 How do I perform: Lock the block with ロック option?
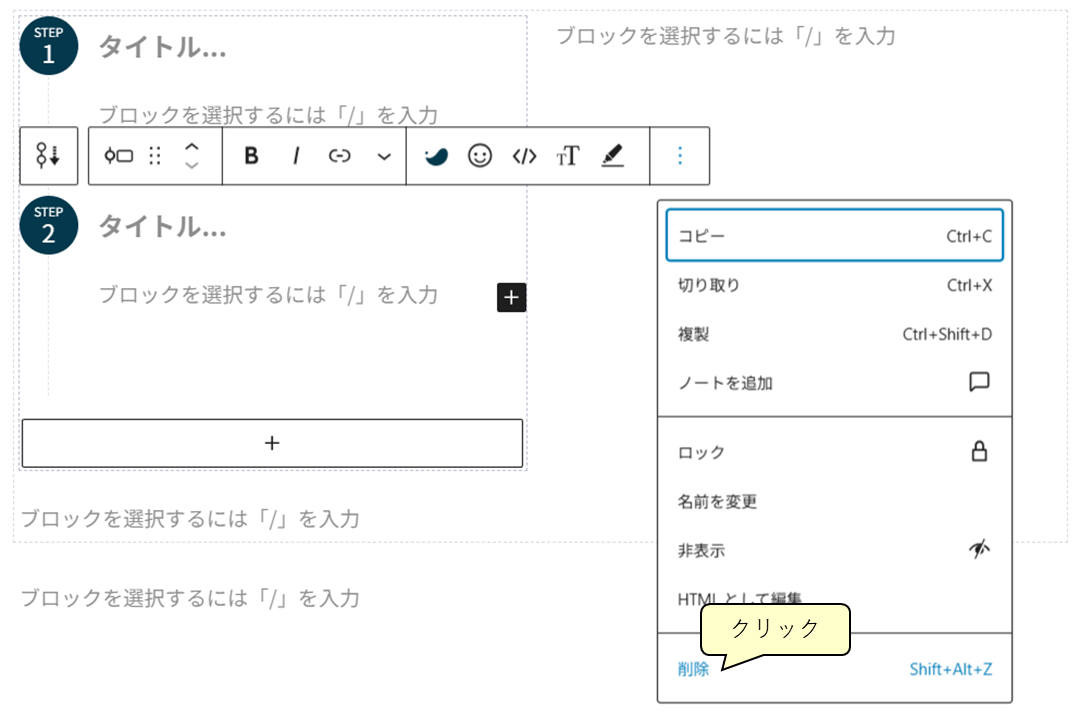(703, 452)
